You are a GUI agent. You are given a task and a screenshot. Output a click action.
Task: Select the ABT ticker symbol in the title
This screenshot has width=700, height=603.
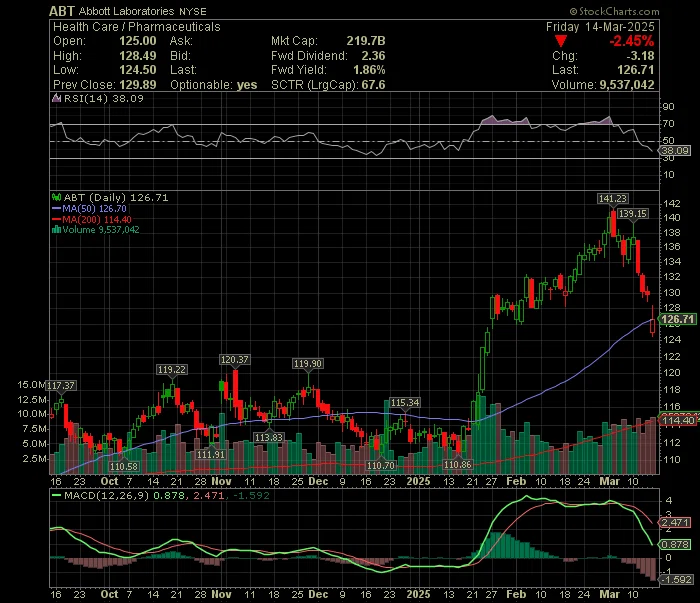pos(62,11)
